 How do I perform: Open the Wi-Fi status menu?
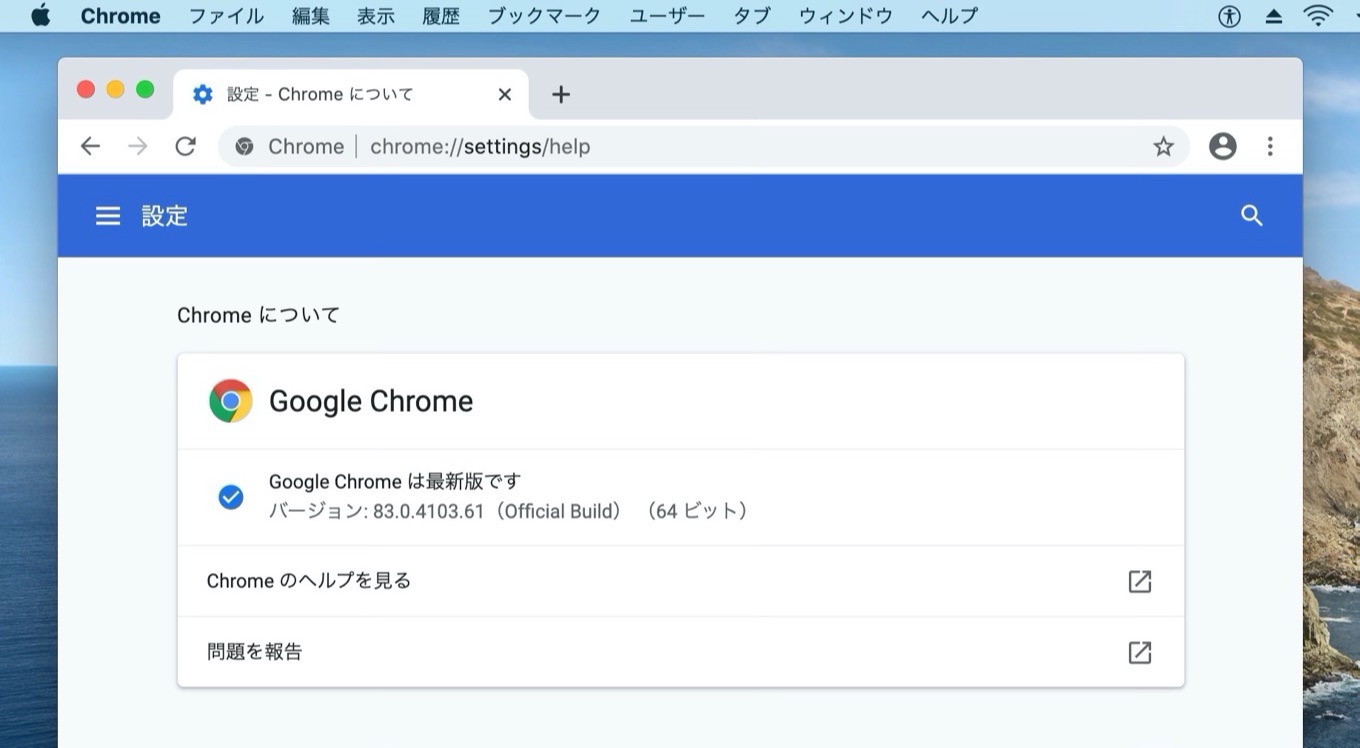[x=1318, y=16]
